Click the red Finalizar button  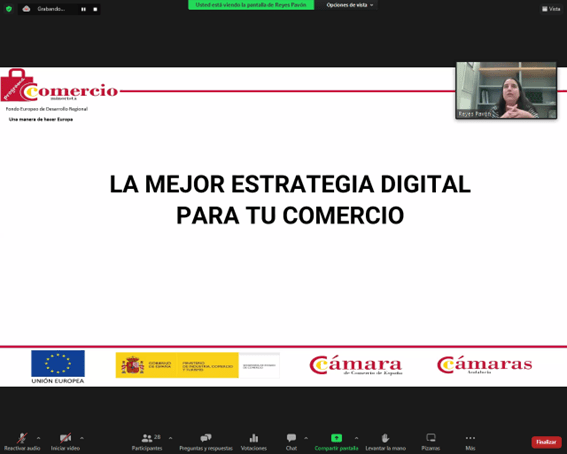point(546,442)
